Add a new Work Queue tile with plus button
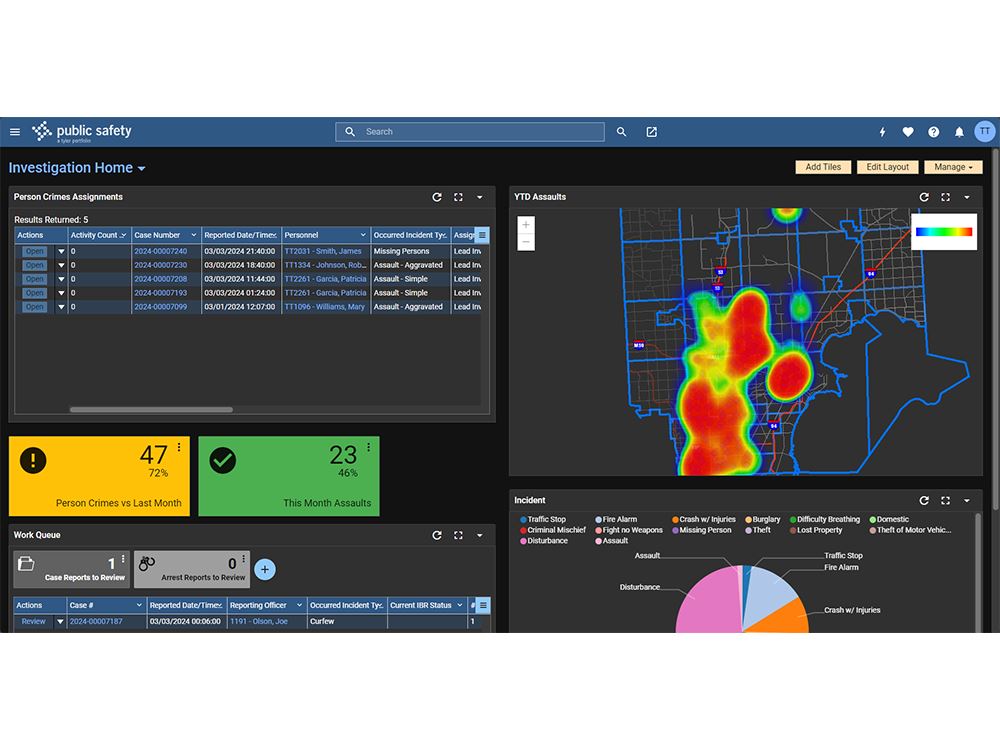The width and height of the screenshot is (1000, 750). (x=265, y=569)
